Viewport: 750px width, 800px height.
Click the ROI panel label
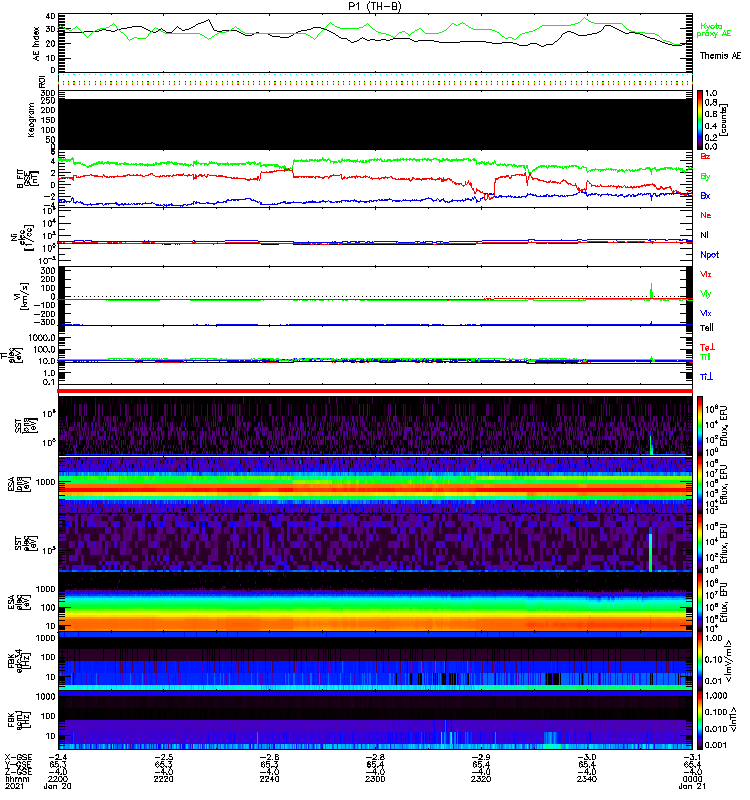(x=42, y=81)
